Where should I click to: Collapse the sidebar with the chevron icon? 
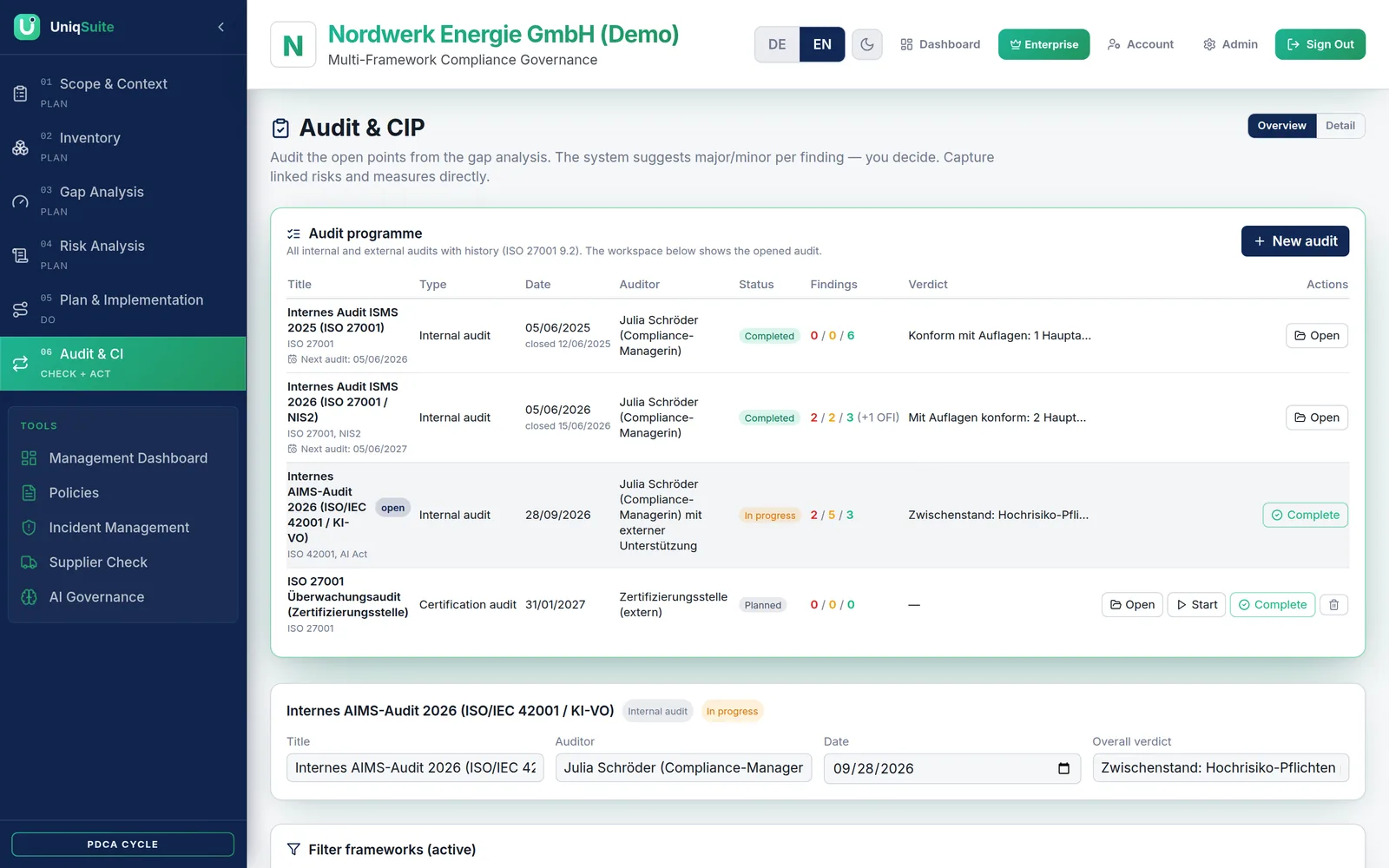pyautogui.click(x=221, y=27)
